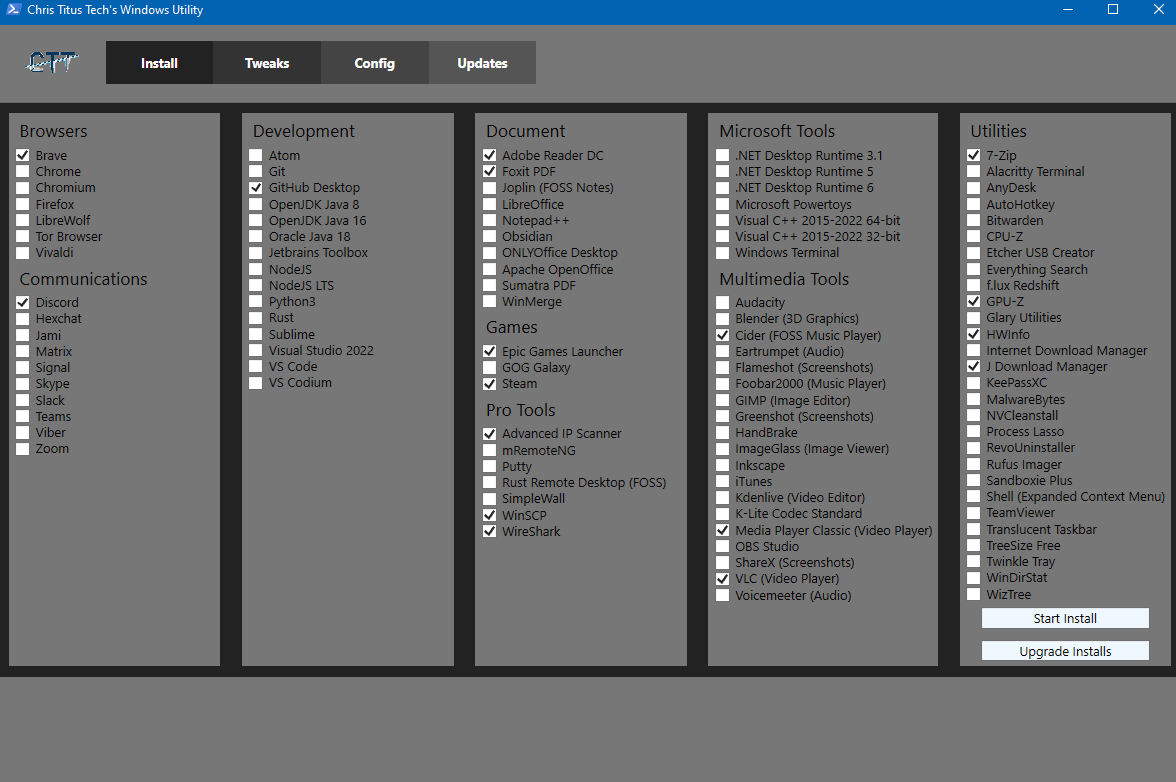
Task: Check the Voicemeeter (Audio) checkbox
Action: click(x=722, y=595)
